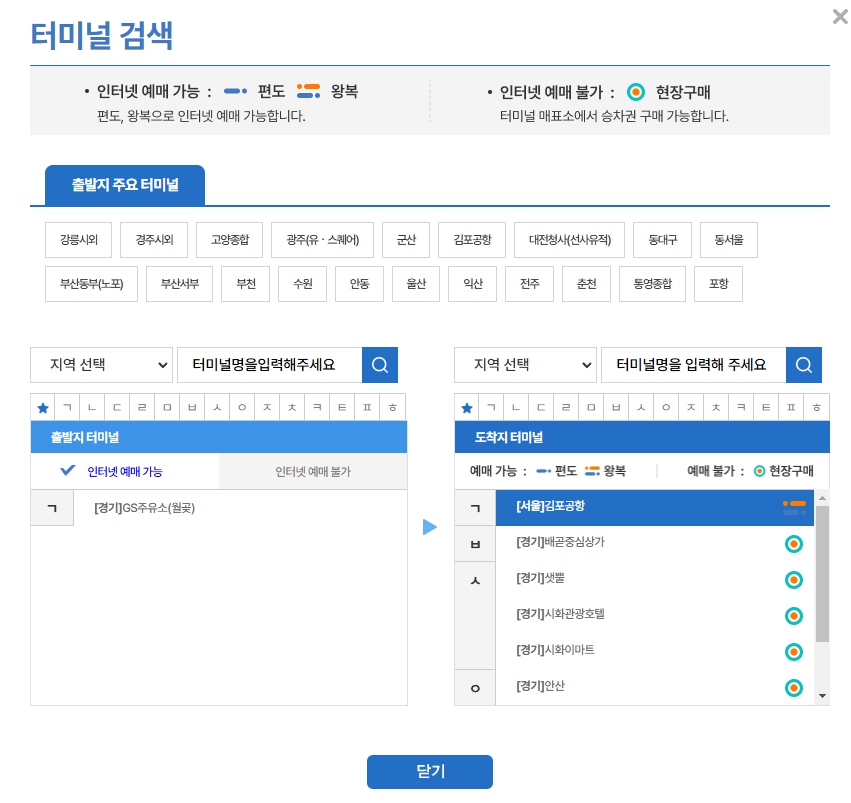Select the star icon in the departure index bar

click(x=42, y=407)
